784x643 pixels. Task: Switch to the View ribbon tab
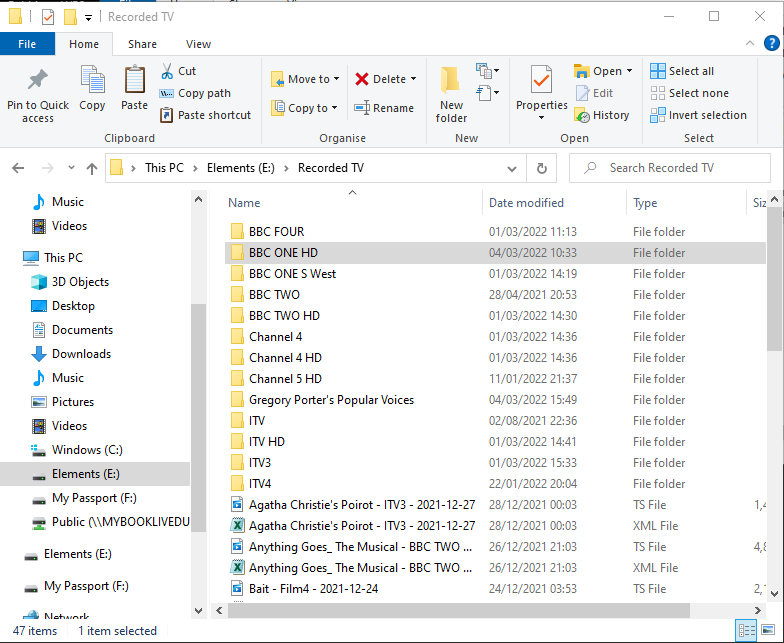198,44
